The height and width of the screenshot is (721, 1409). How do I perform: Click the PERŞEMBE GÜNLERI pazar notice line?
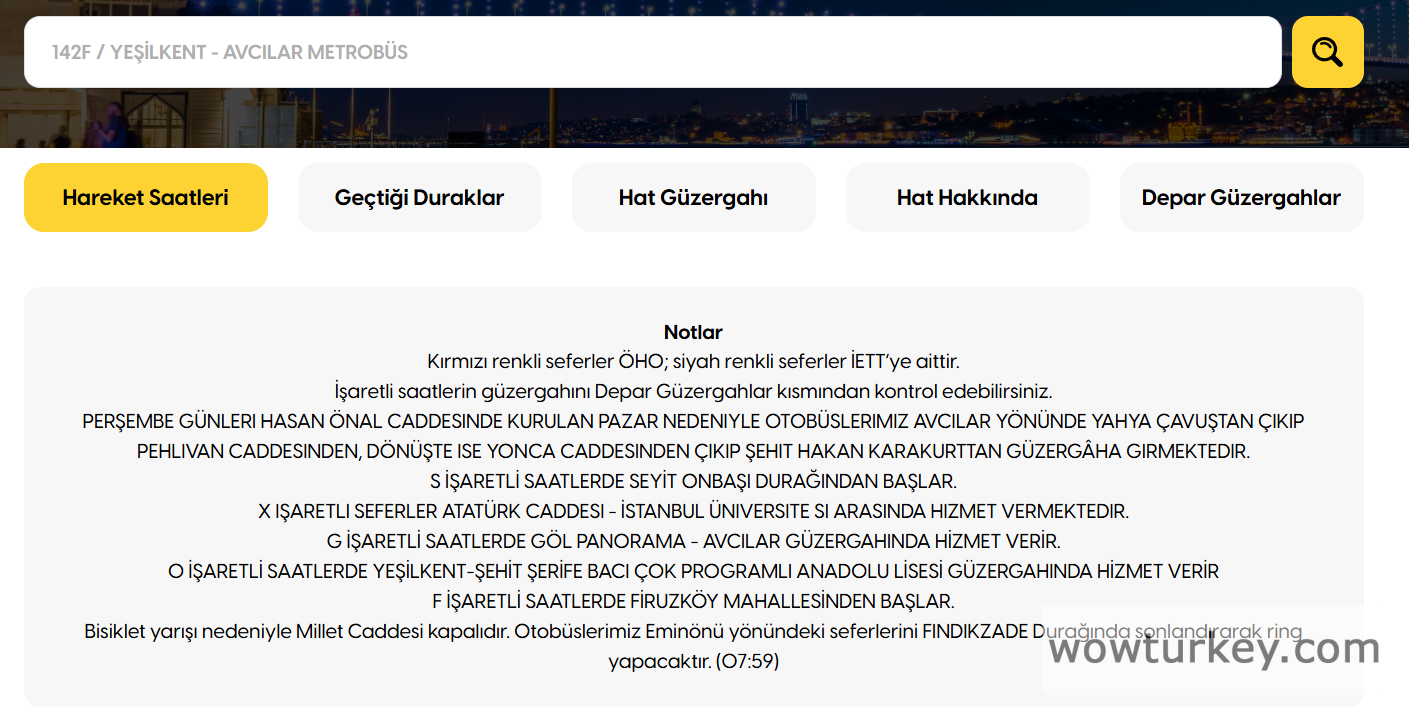tap(693, 421)
